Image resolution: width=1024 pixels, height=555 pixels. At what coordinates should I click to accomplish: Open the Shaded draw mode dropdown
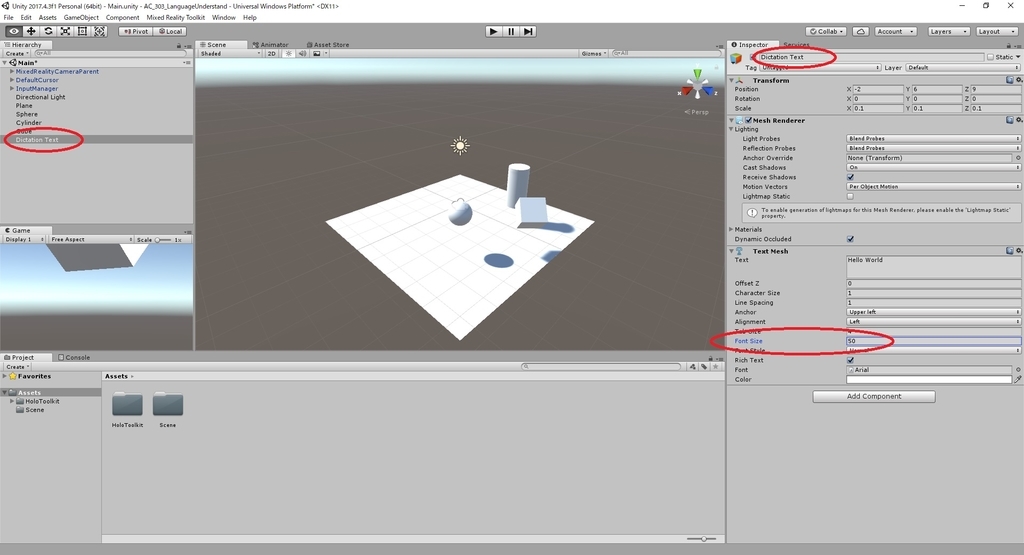[x=230, y=54]
